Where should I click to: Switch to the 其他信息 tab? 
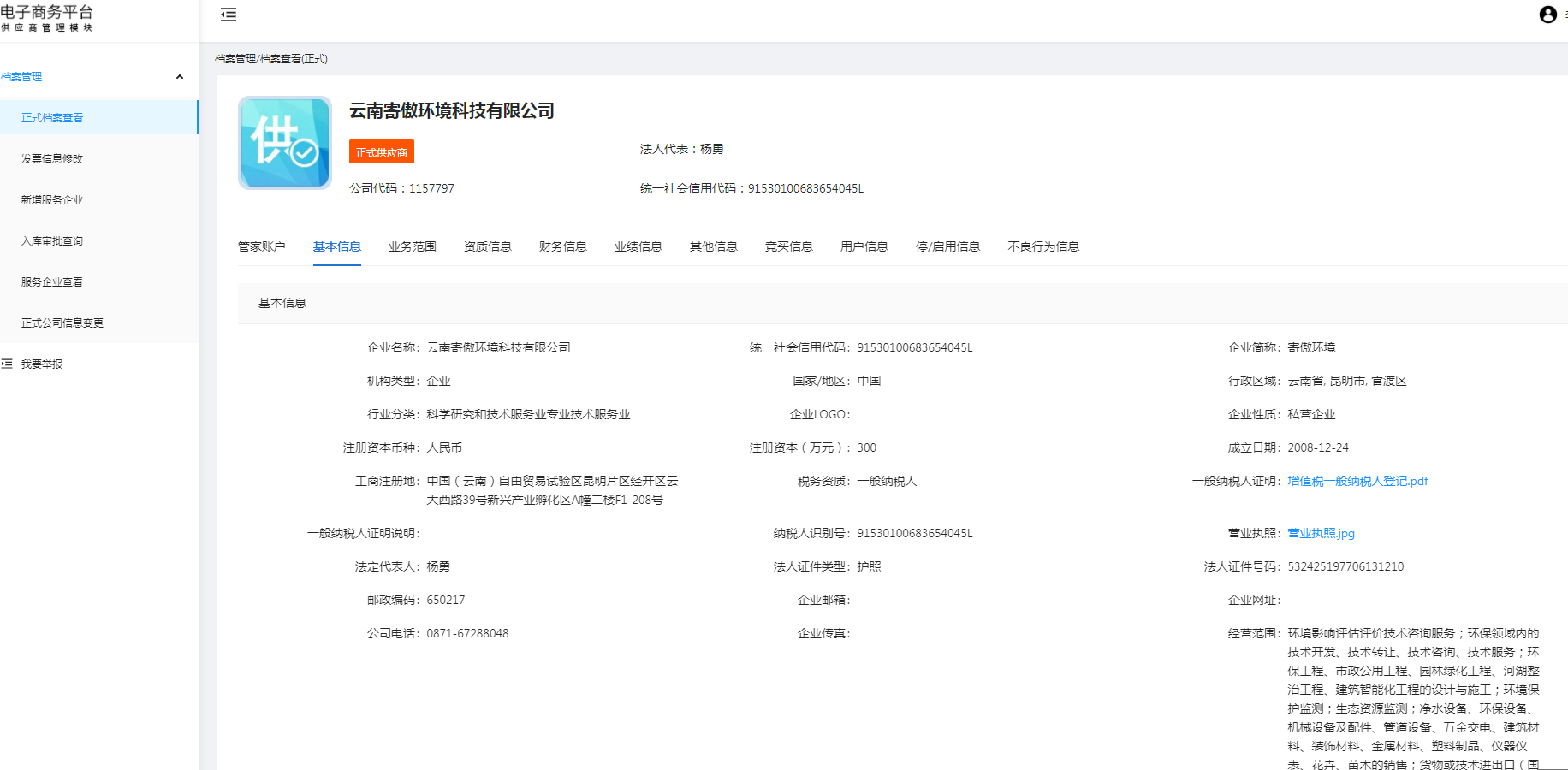tap(714, 246)
